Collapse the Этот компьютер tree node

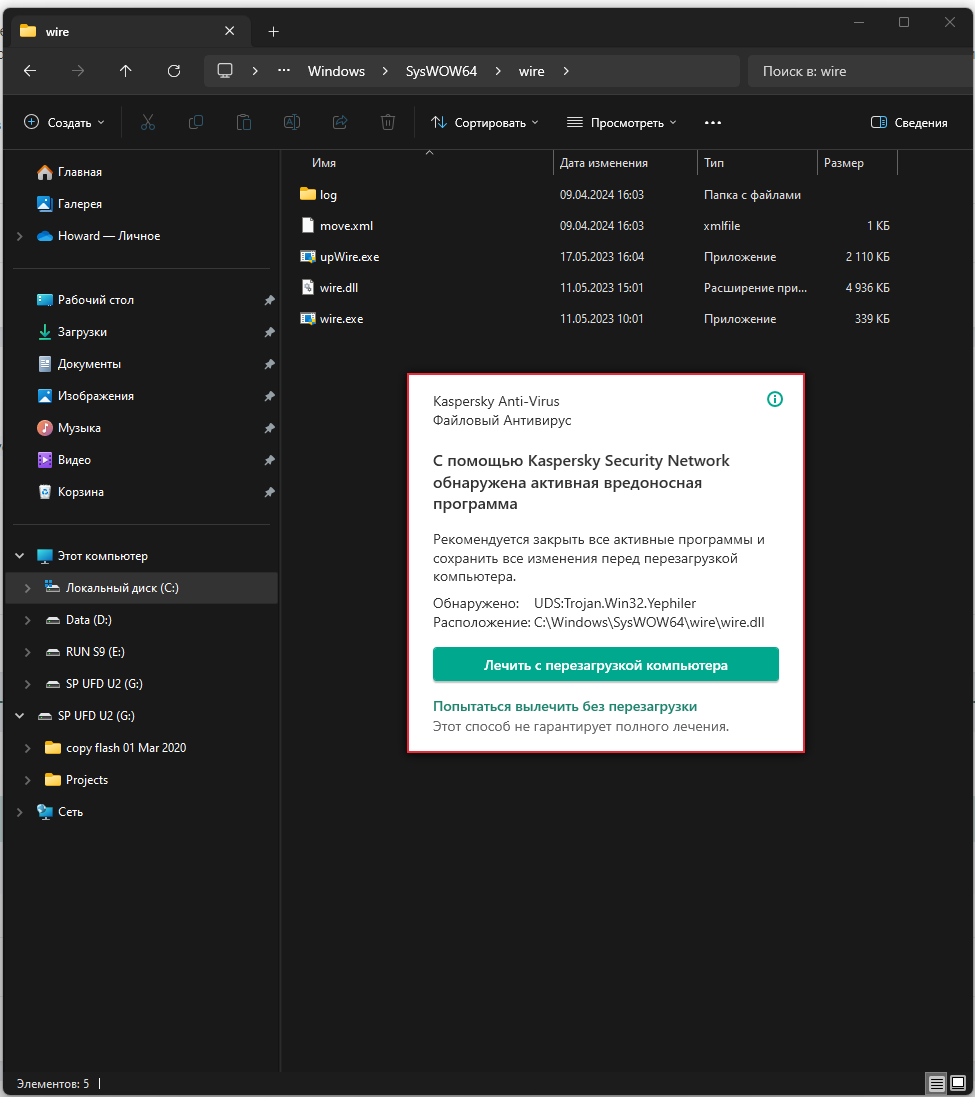(20, 556)
